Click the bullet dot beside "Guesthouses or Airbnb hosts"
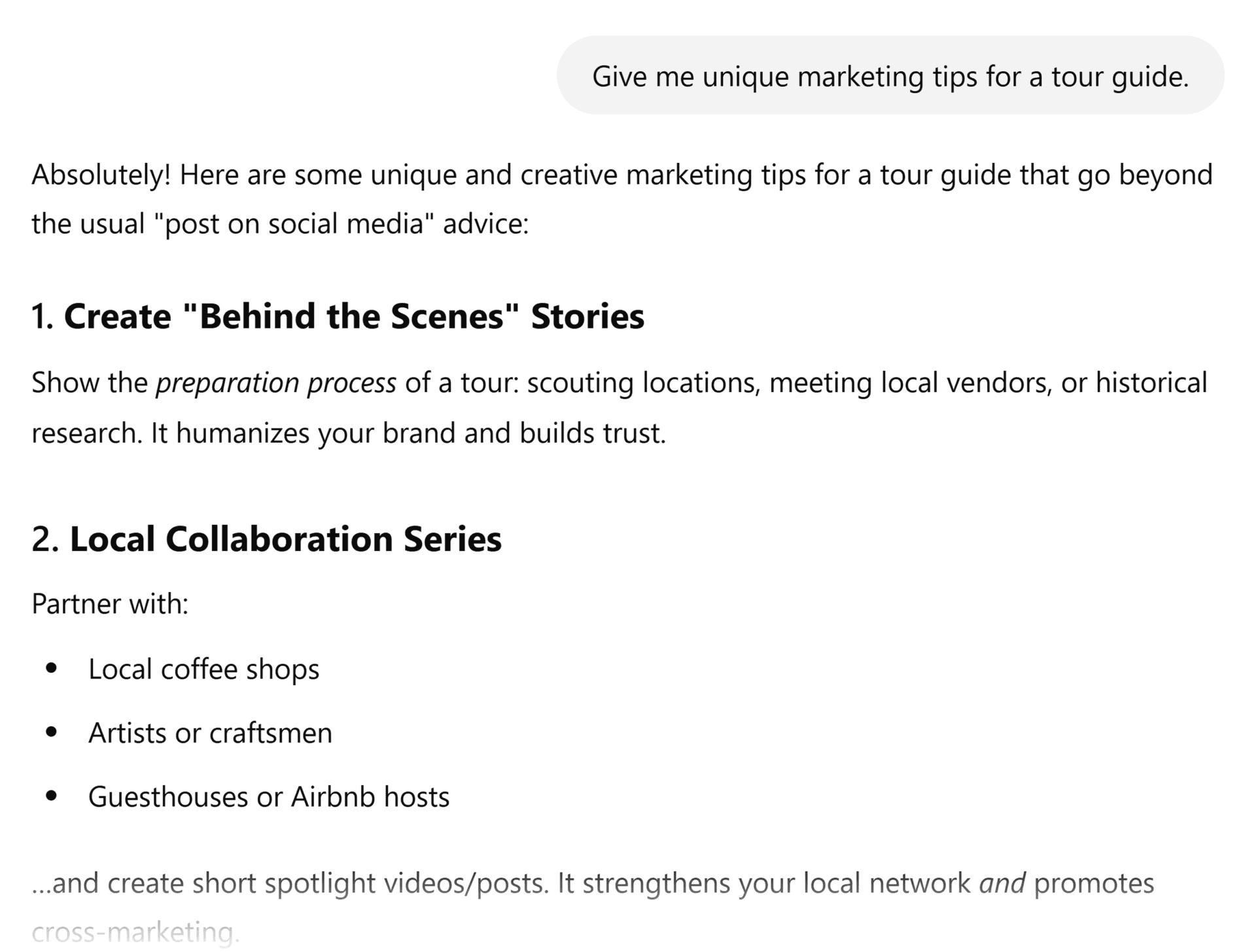Viewport: 1256px width, 952px height. pyautogui.click(x=52, y=796)
